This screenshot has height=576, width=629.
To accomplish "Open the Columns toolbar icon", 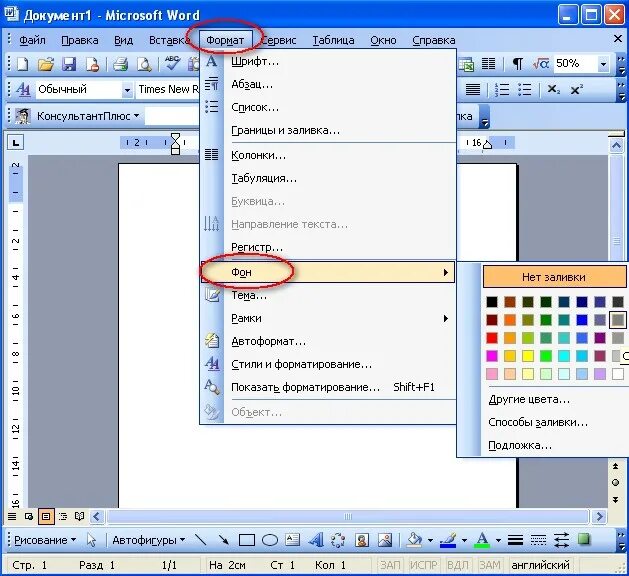I will (x=488, y=63).
